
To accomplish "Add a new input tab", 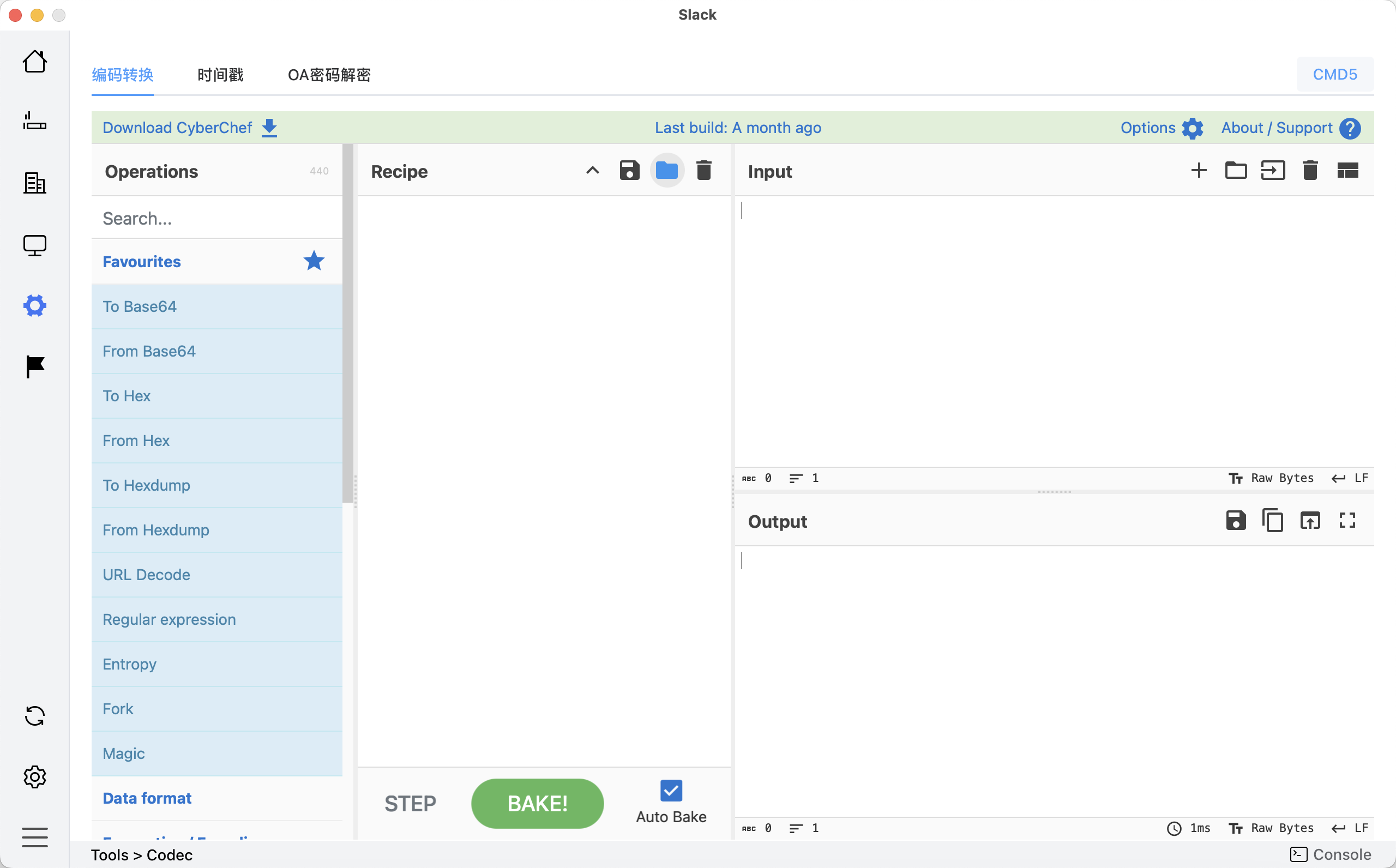I will tap(1199, 171).
